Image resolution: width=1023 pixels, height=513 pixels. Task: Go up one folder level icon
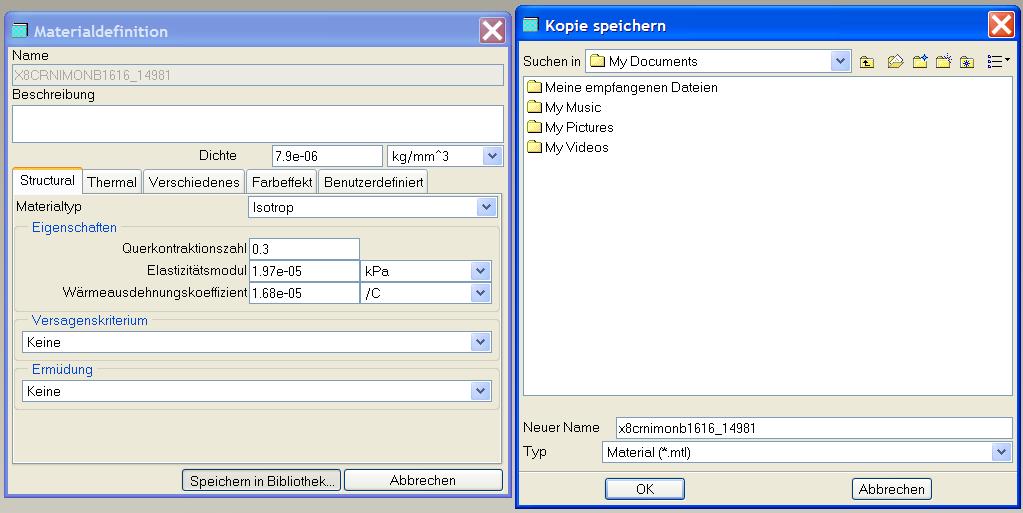[866, 62]
